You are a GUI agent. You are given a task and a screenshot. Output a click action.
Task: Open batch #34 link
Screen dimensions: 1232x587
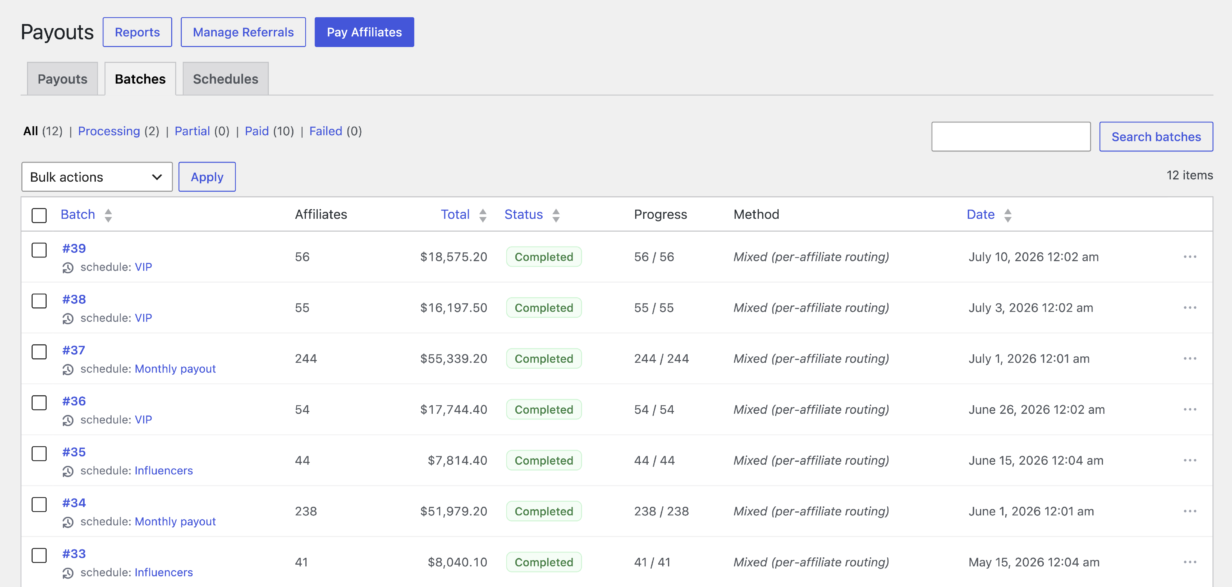[x=74, y=503]
